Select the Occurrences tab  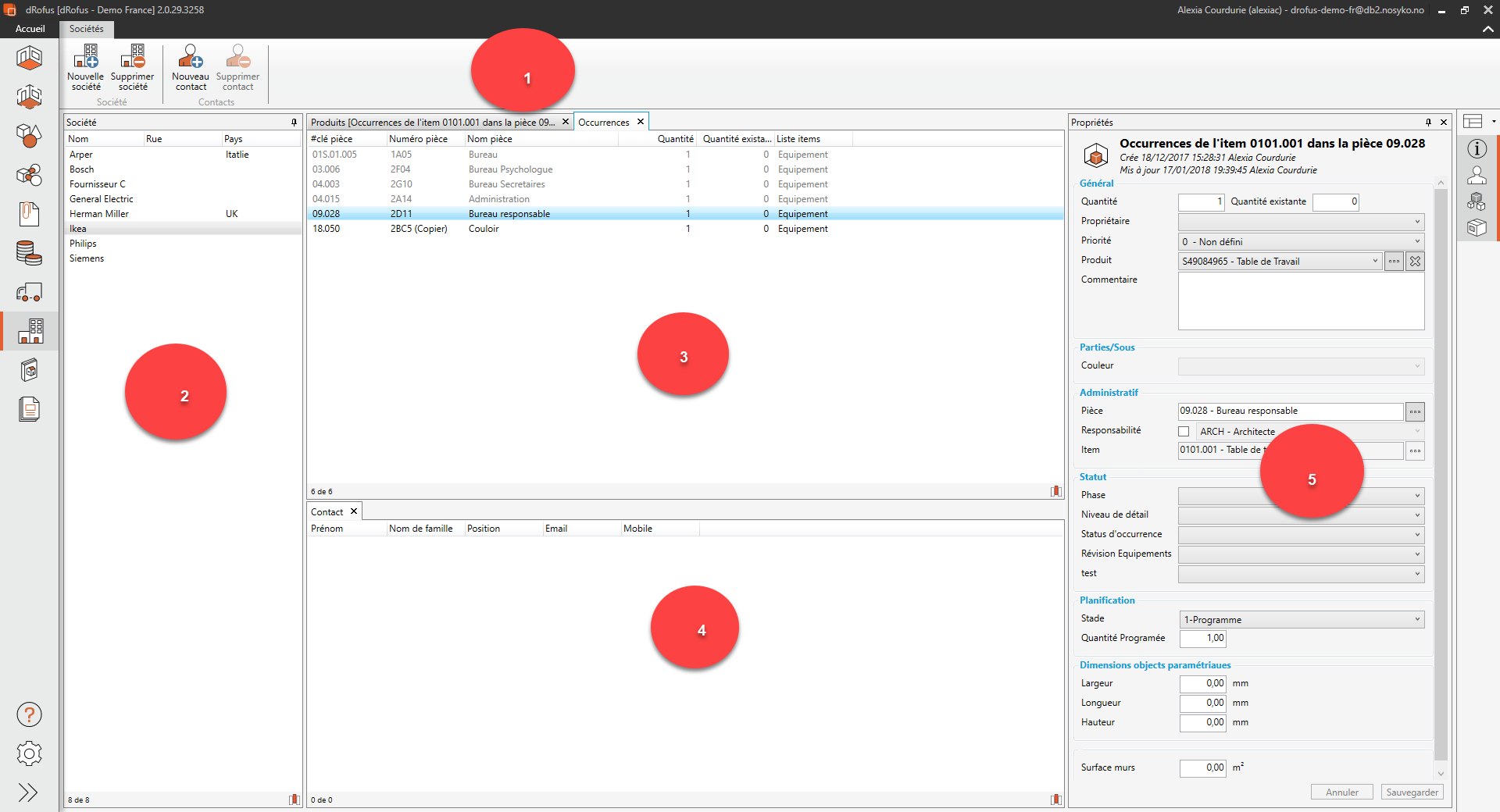pyautogui.click(x=603, y=123)
